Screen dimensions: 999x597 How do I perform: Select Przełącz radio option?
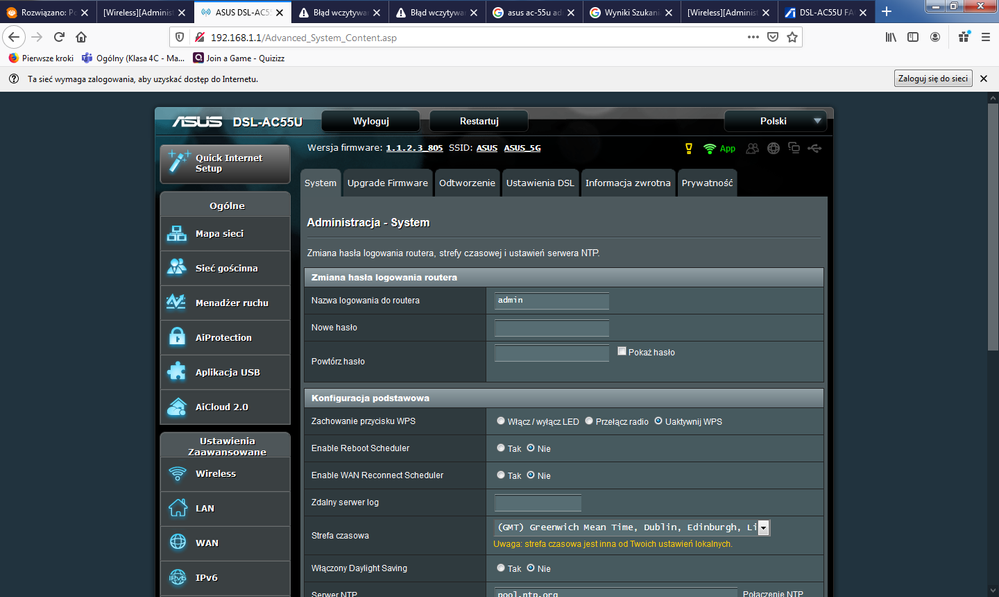[x=589, y=421]
